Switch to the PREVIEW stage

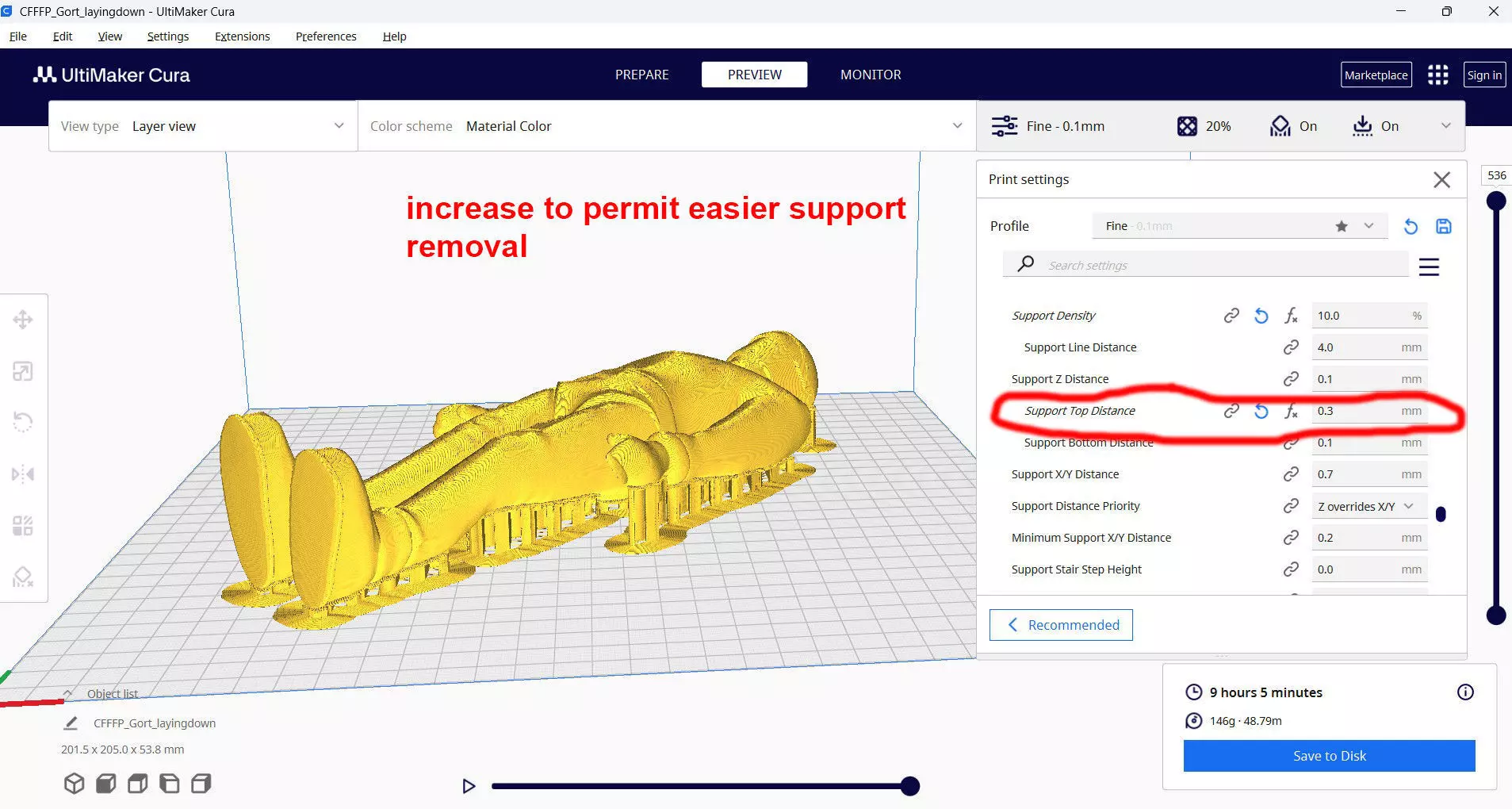point(755,75)
